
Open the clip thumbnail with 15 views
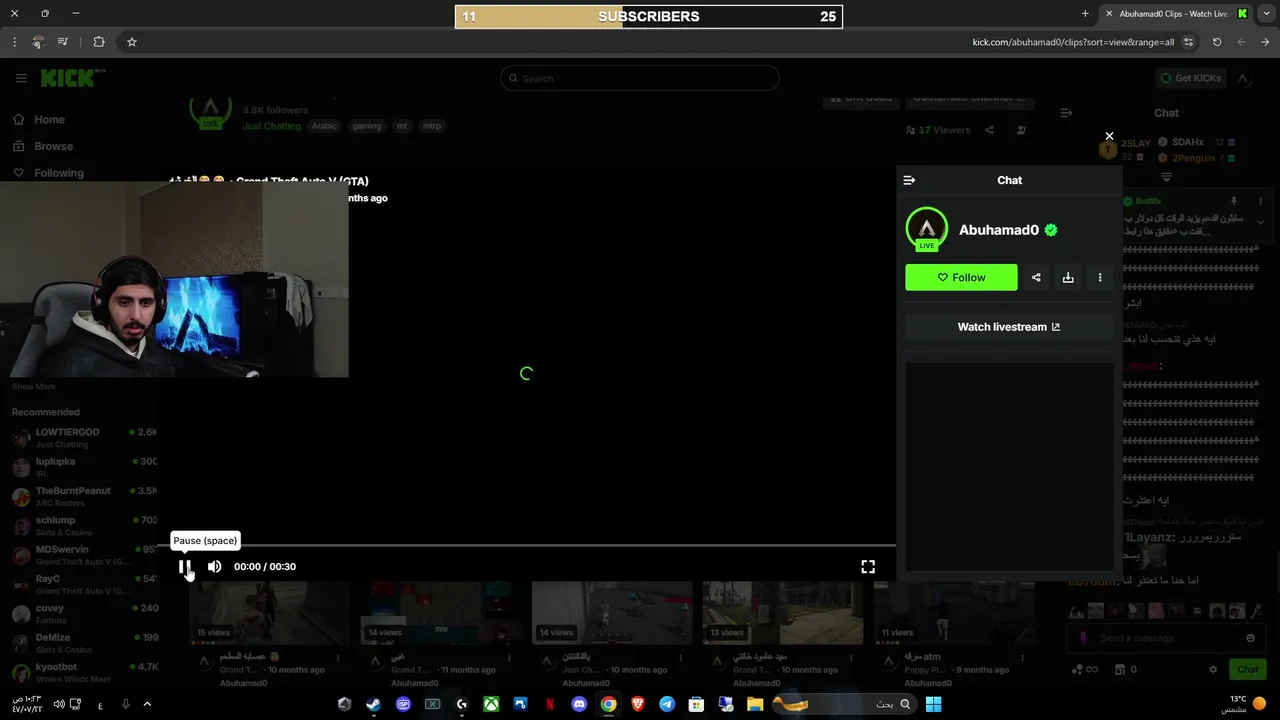point(270,612)
